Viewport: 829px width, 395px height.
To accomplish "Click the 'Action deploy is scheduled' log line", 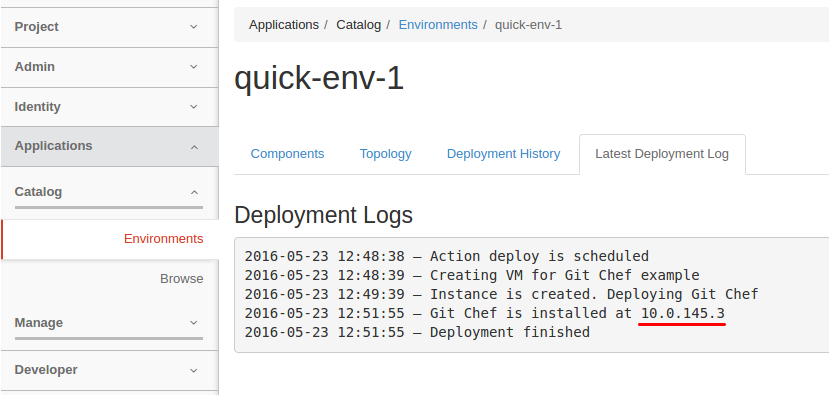I will [x=447, y=256].
